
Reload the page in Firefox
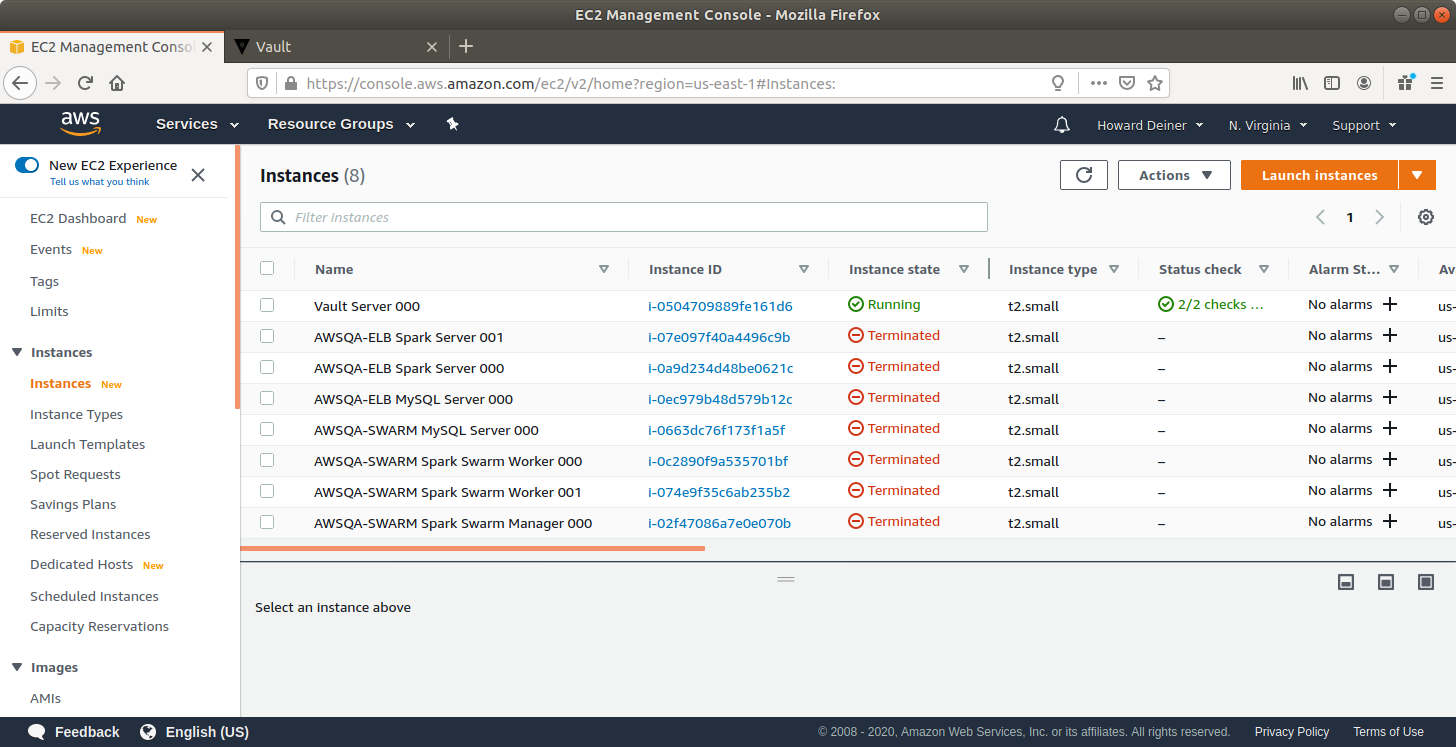pyautogui.click(x=85, y=83)
